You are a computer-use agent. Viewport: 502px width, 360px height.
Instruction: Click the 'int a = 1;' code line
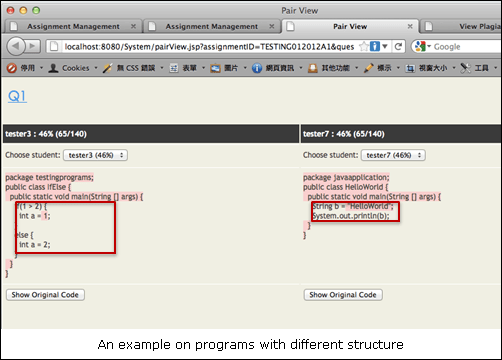click(x=35, y=216)
